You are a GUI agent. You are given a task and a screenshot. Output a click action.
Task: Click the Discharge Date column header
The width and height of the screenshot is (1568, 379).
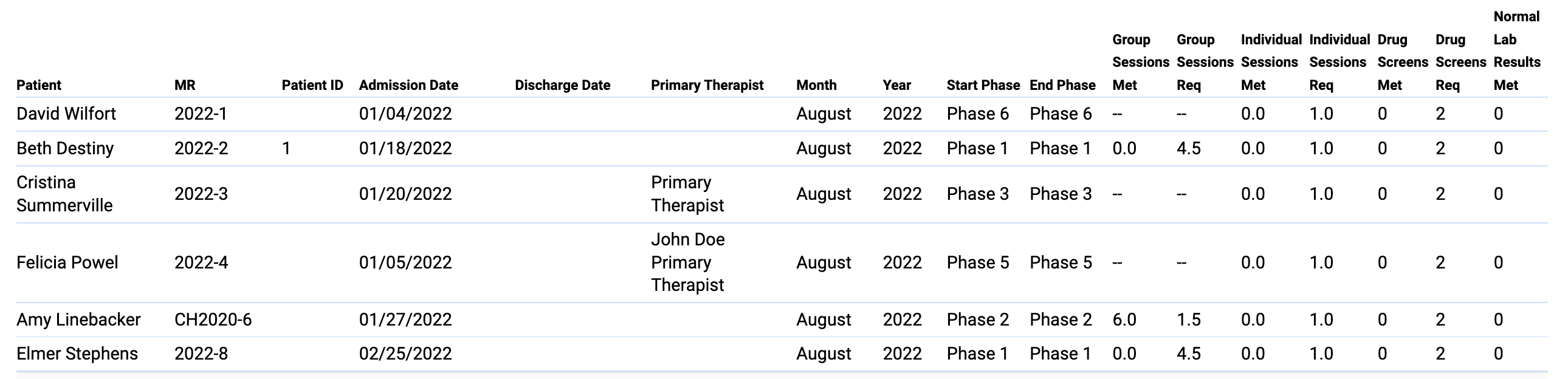(x=562, y=85)
